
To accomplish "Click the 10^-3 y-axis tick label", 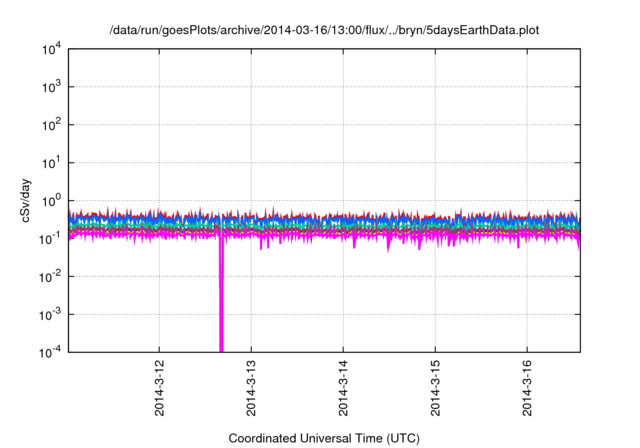I will pyautogui.click(x=50, y=315).
